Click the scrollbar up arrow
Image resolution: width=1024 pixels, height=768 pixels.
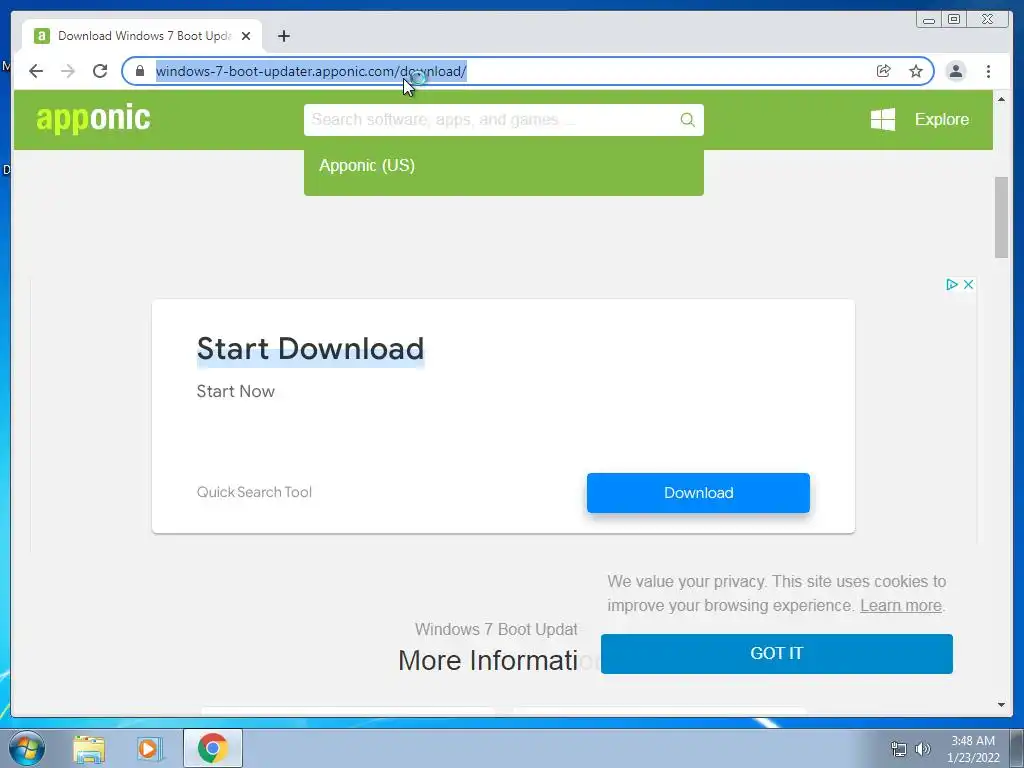pyautogui.click(x=1001, y=99)
